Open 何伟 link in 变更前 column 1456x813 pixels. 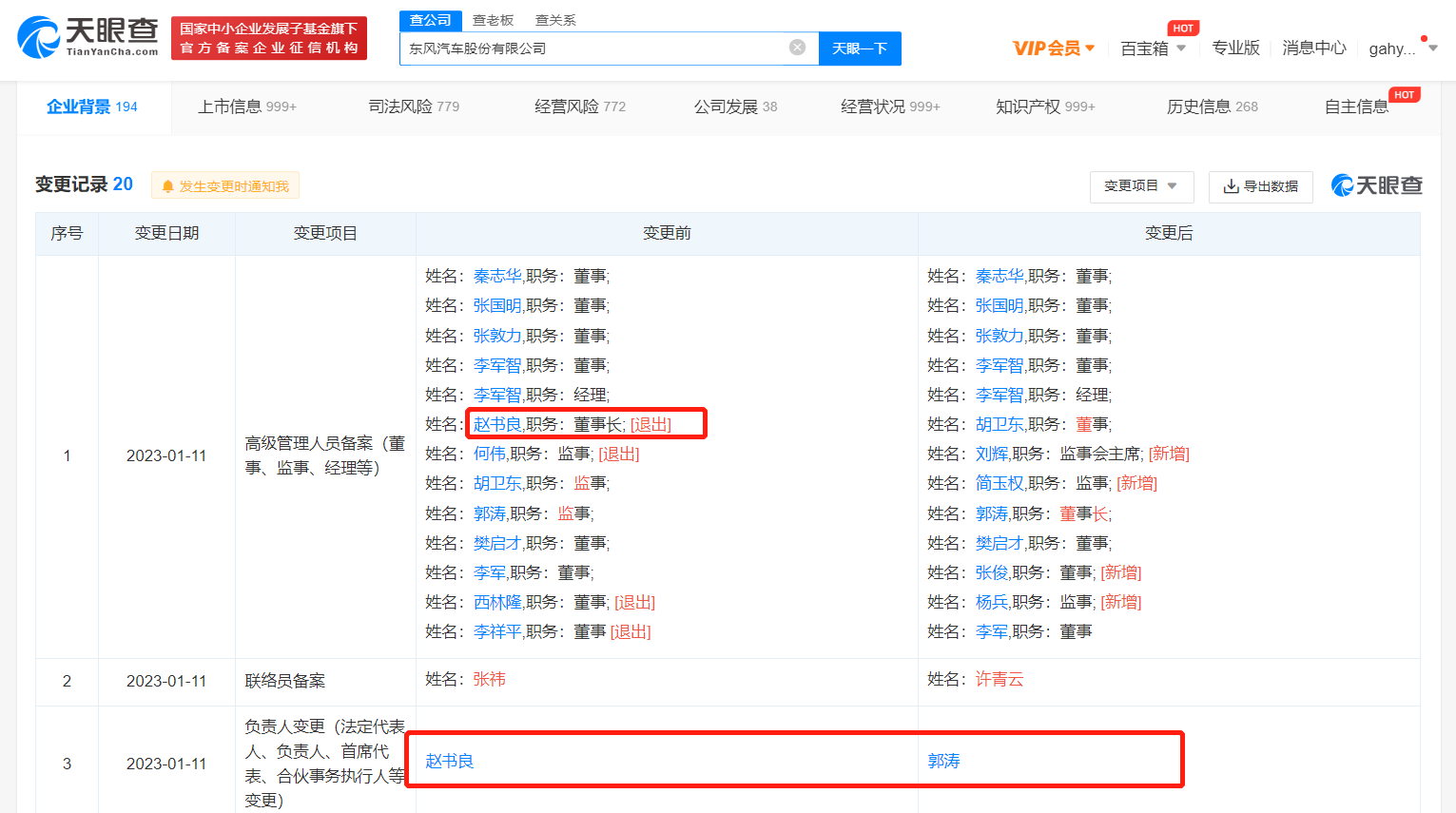pos(490,454)
